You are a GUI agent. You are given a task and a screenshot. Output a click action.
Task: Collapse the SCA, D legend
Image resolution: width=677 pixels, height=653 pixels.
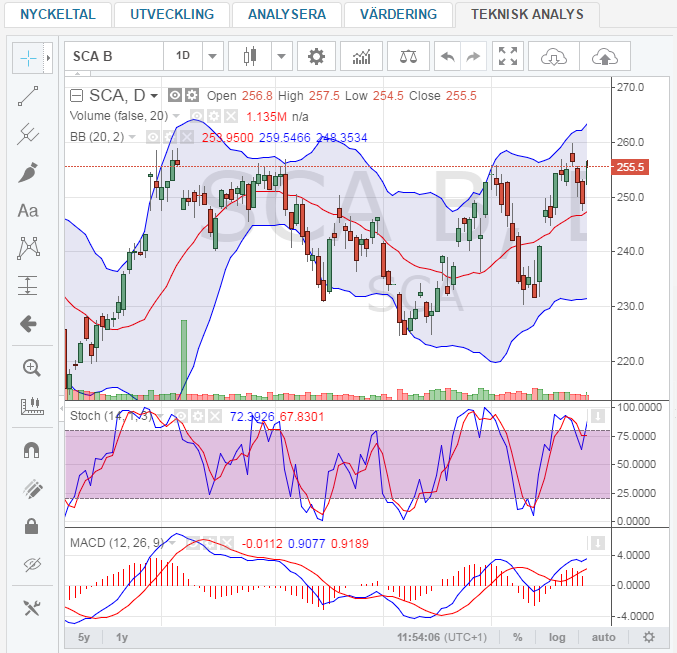(76, 95)
